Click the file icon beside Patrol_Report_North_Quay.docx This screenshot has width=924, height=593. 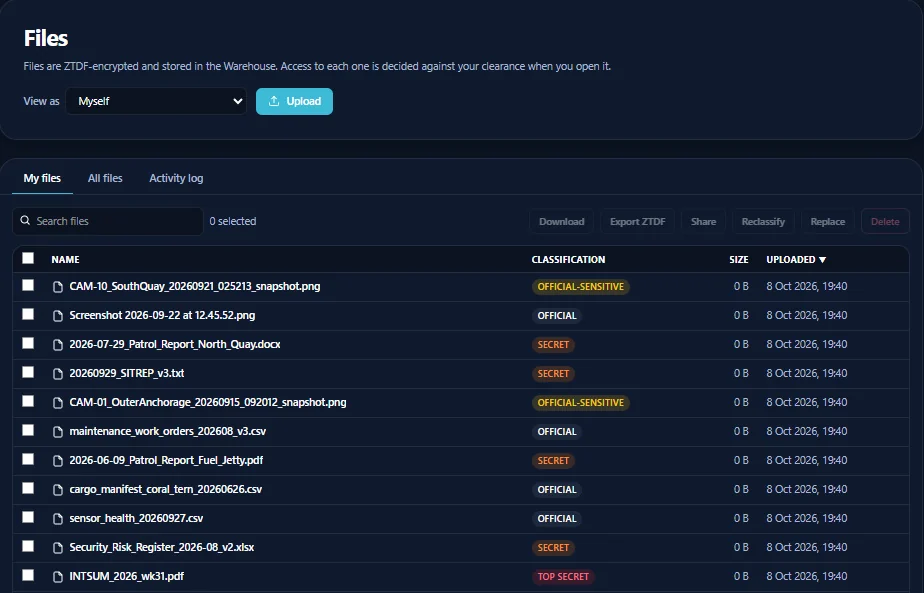coord(58,345)
